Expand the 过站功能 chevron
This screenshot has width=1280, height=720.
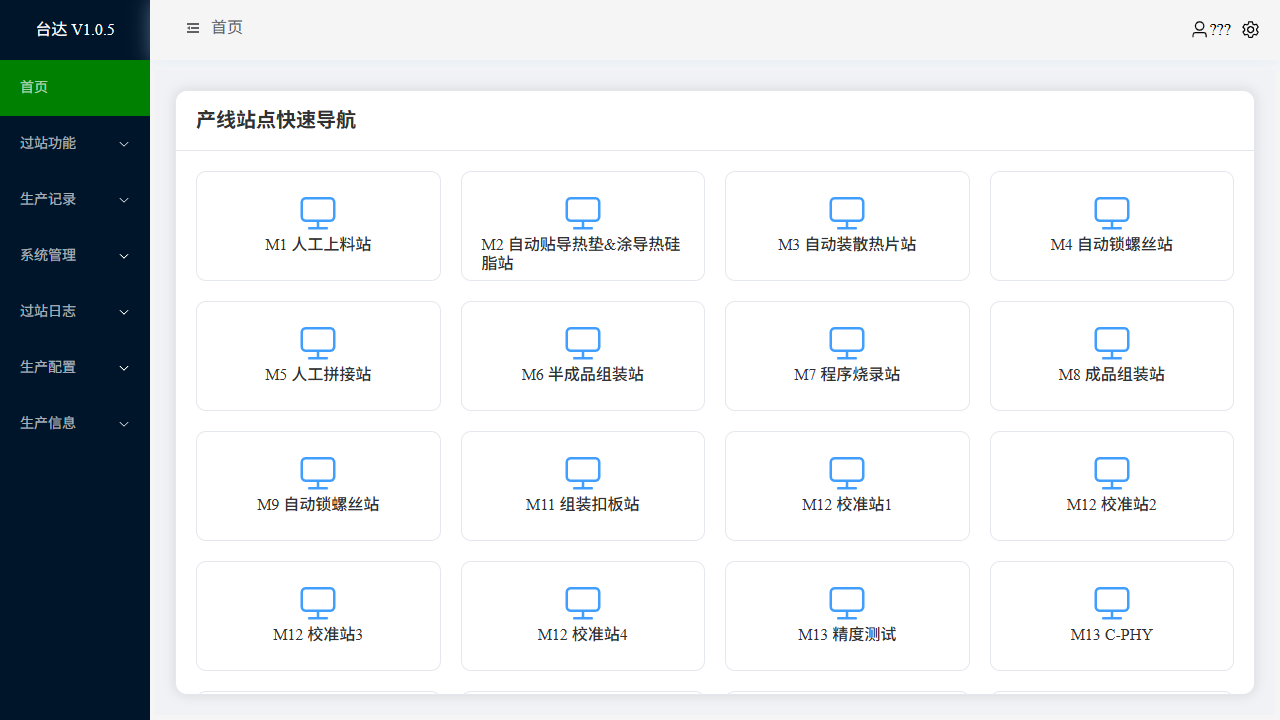click(x=124, y=144)
